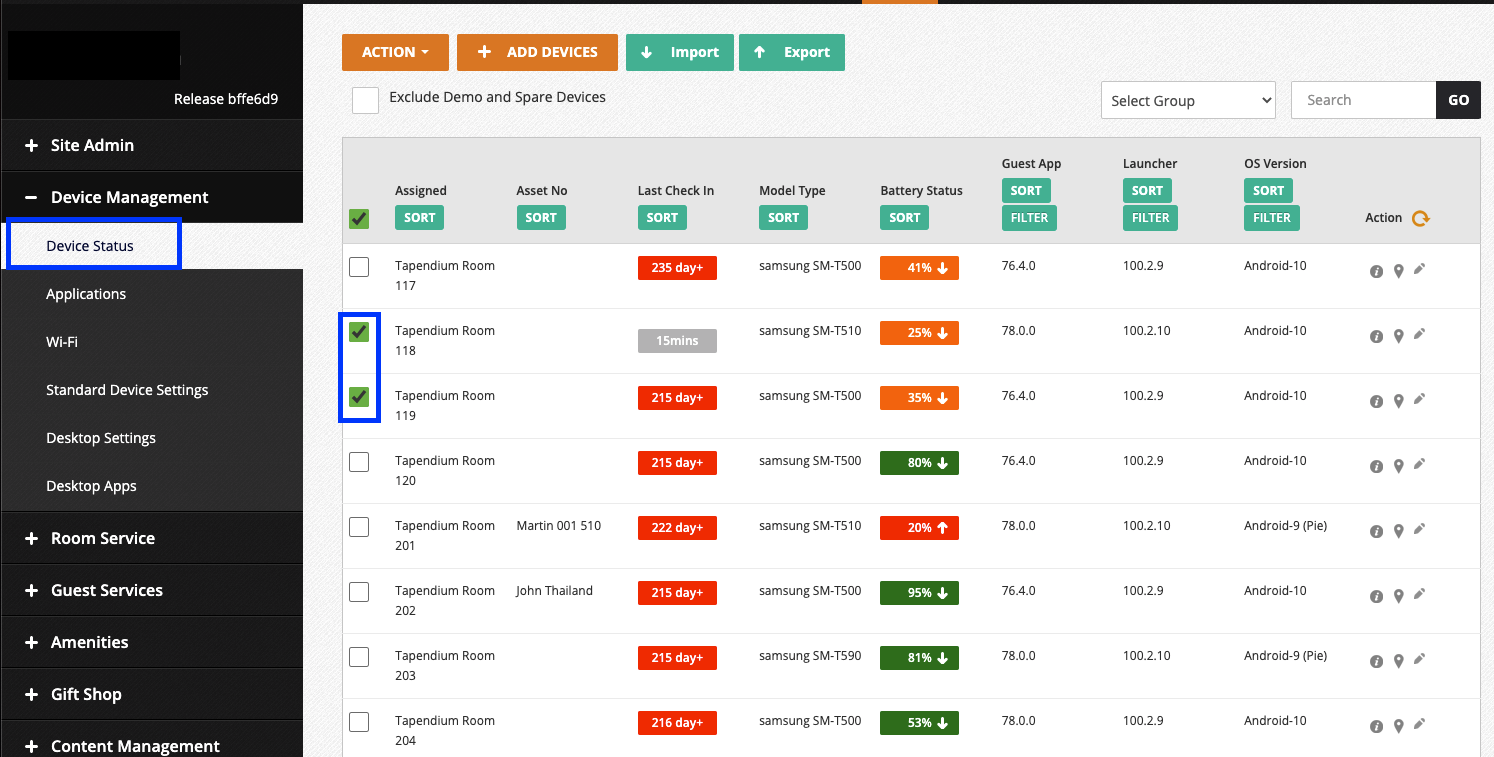This screenshot has width=1494, height=757.
Task: Click pencil edit icon for Room 119
Action: pos(1419,399)
